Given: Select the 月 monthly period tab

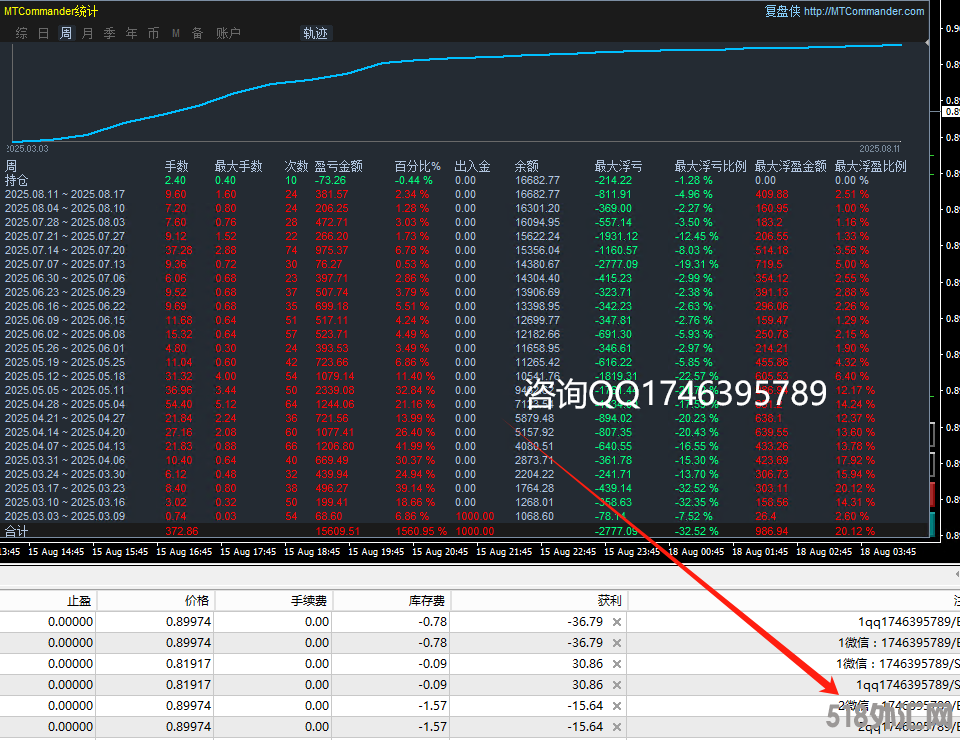Looking at the screenshot, I should point(88,33).
